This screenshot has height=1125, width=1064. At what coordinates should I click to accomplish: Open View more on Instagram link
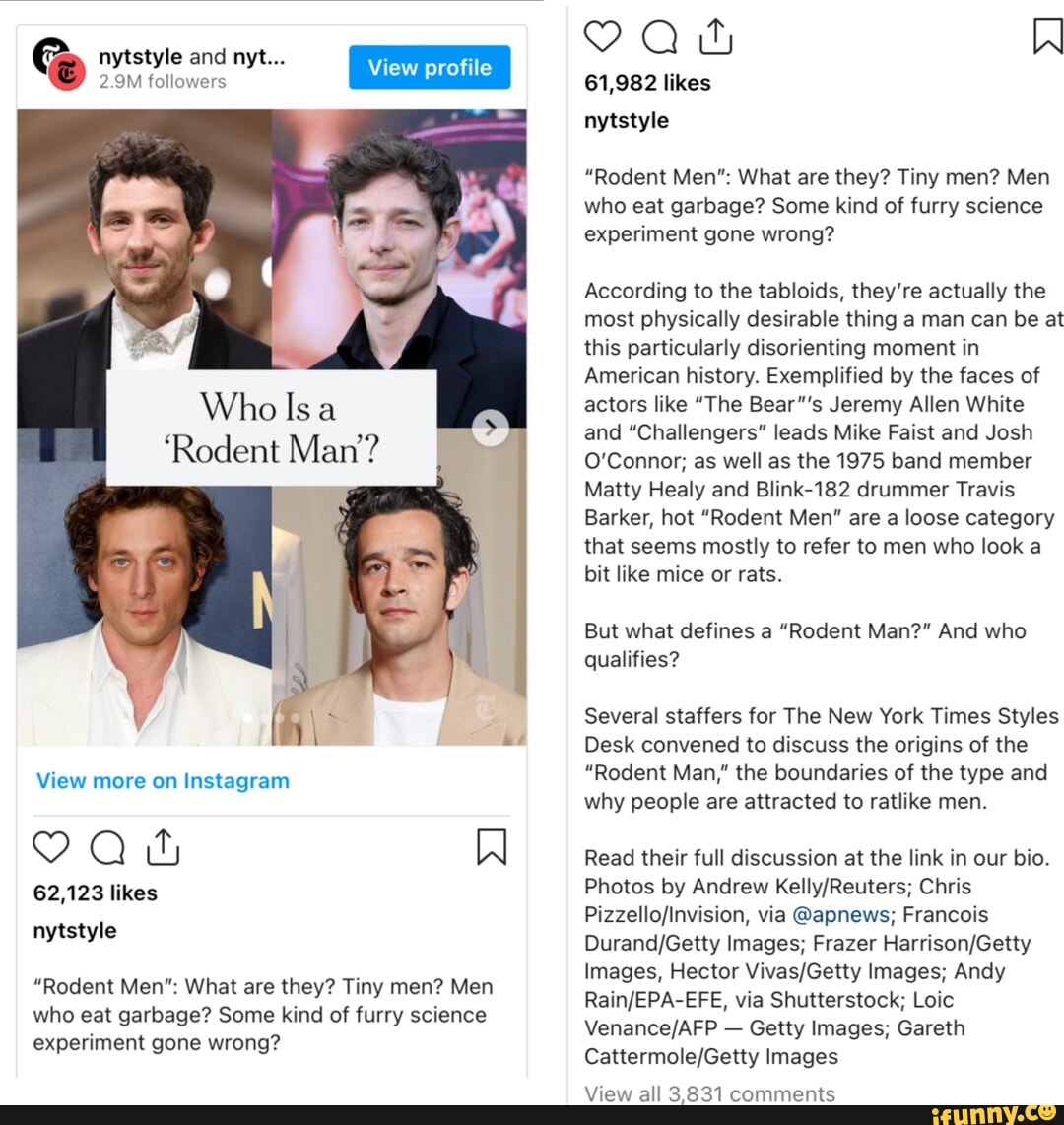(163, 780)
